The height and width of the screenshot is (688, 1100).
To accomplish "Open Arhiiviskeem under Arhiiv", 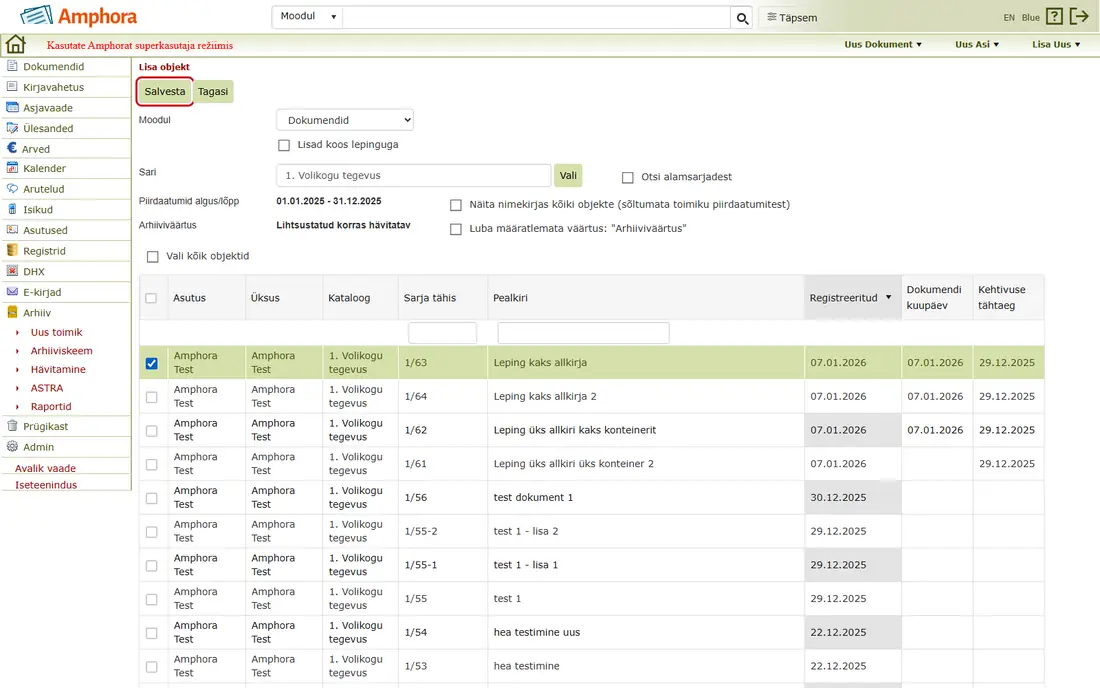I will point(62,351).
